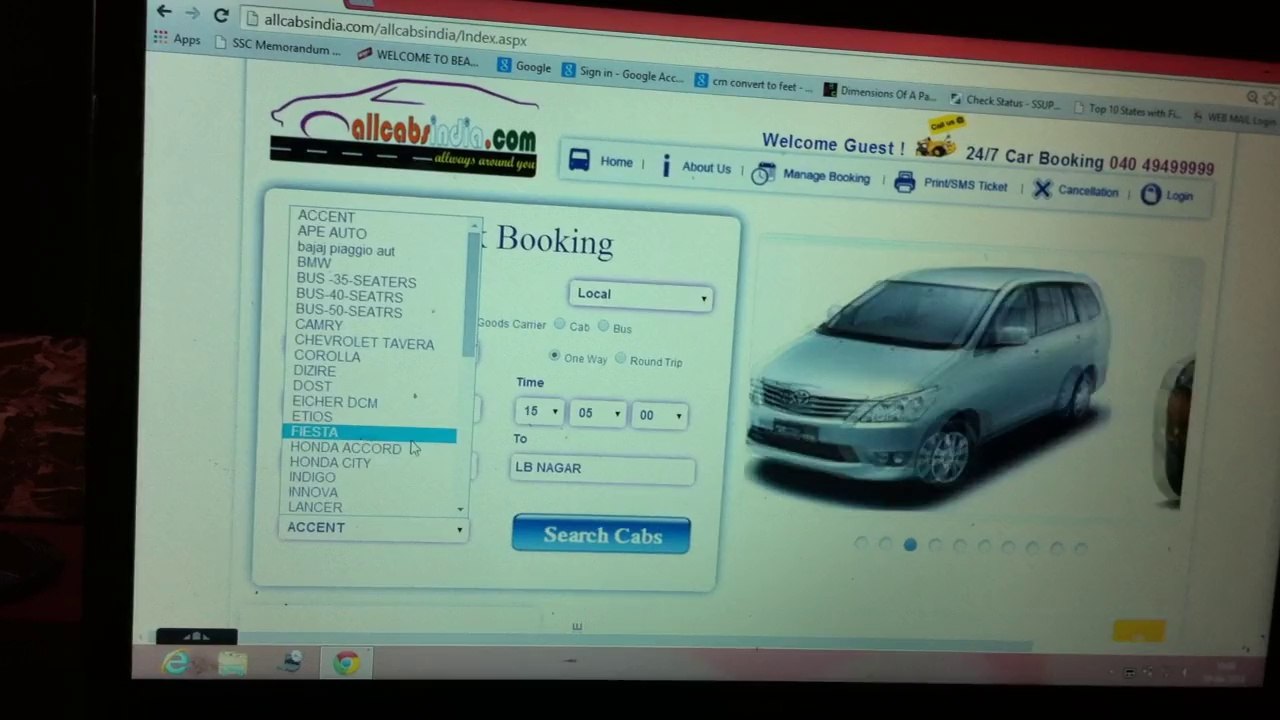Viewport: 1280px width, 720px height.
Task: Open the SSC Memorandum bookmark
Action: tap(279, 45)
